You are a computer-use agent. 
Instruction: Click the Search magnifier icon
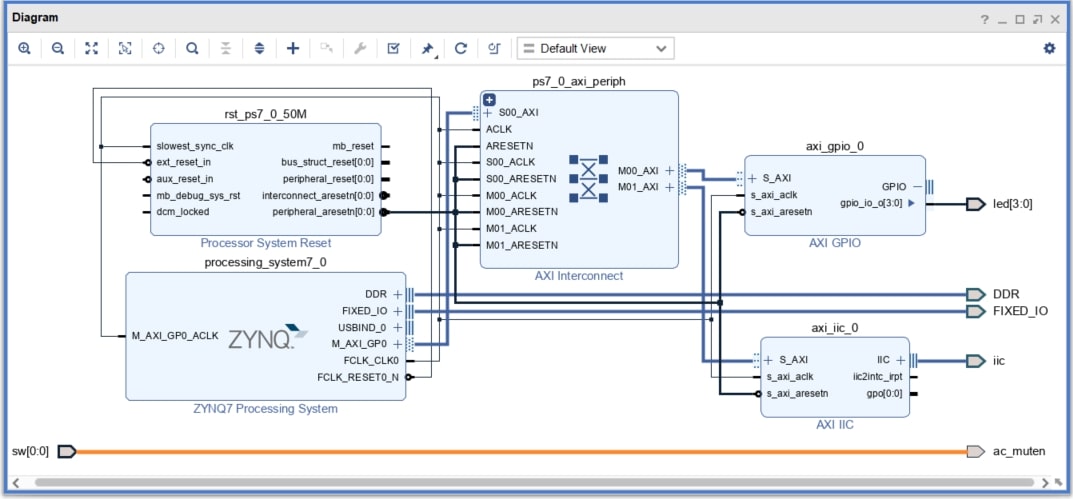(x=192, y=49)
